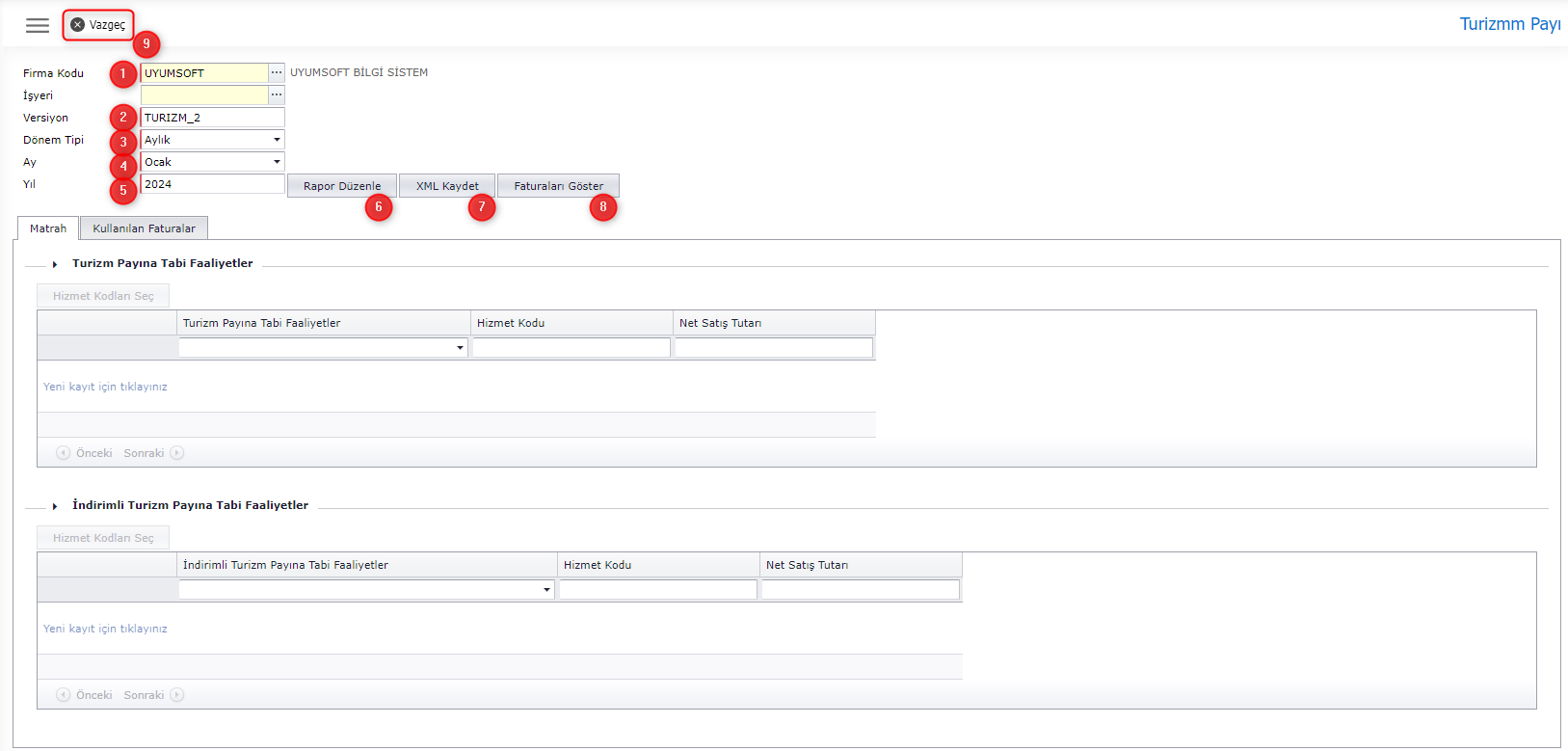Collapse İndirimli Turizm Payına Tabi Faaliyetler section
The height and width of the screenshot is (751, 1568).
coord(55,506)
